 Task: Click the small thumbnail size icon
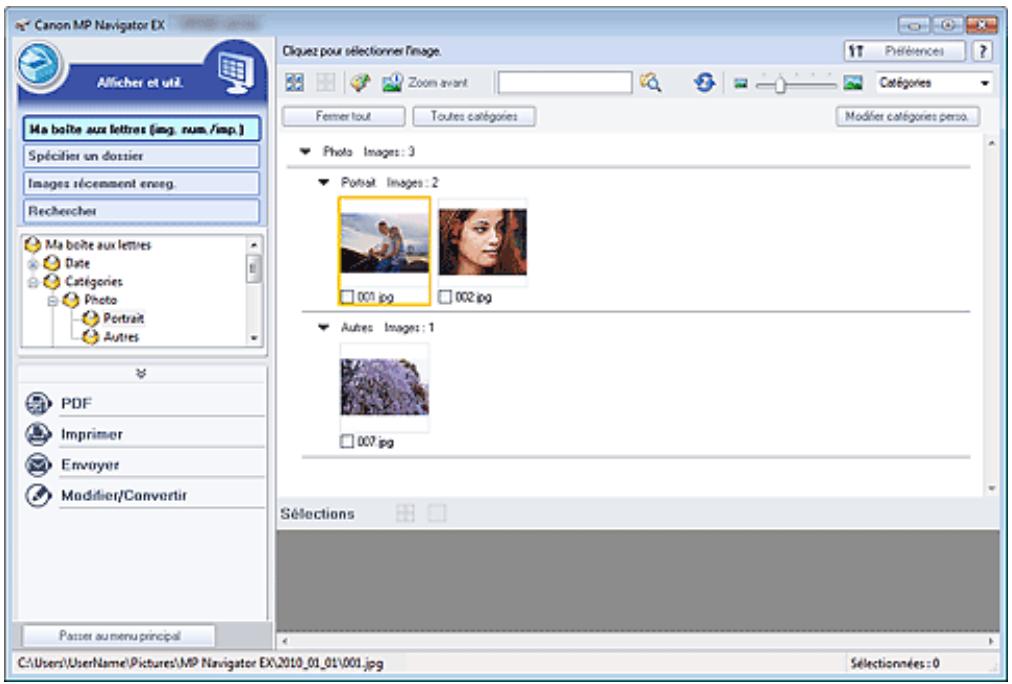740,83
